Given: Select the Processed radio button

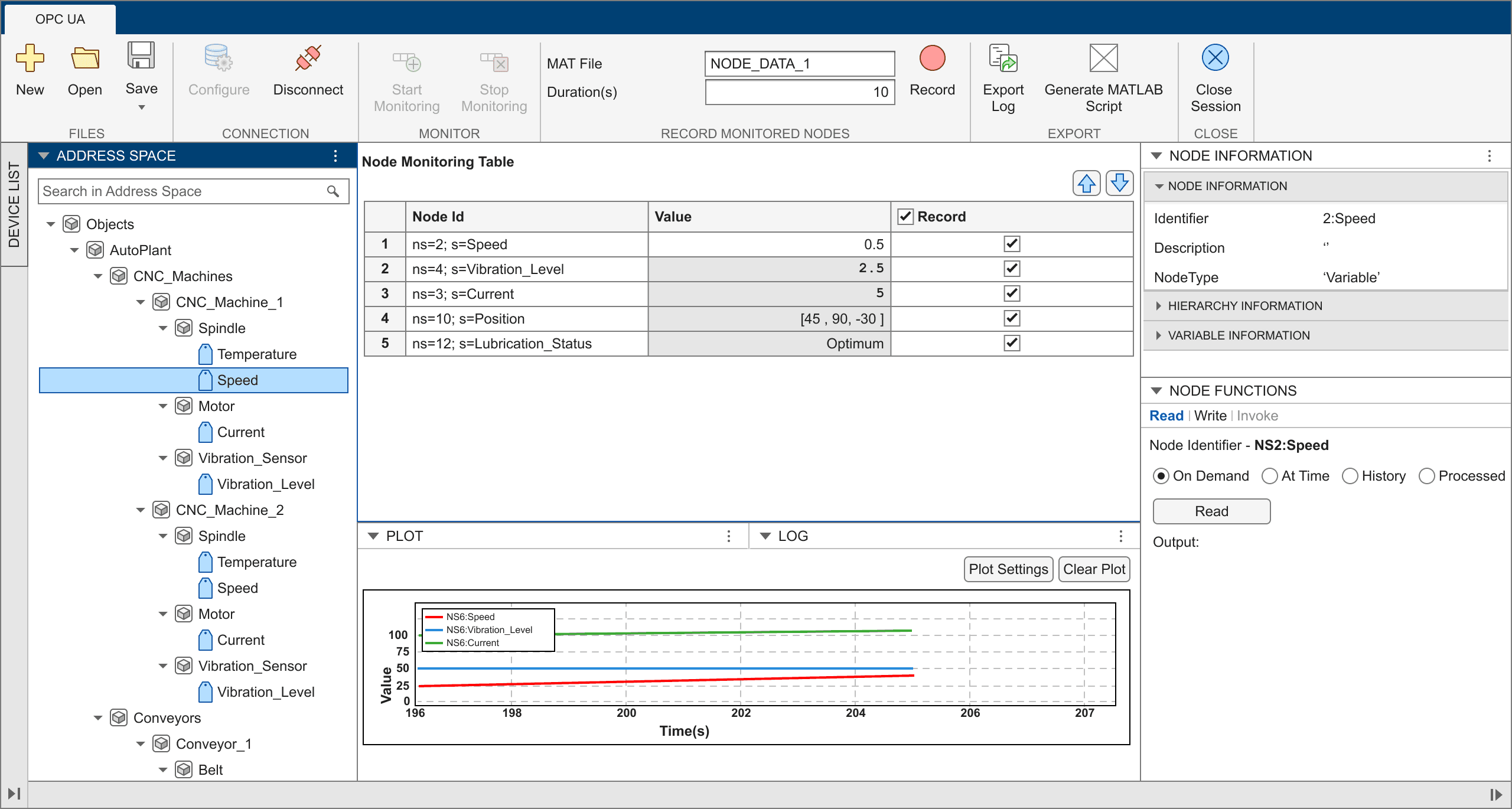Looking at the screenshot, I should [1426, 476].
